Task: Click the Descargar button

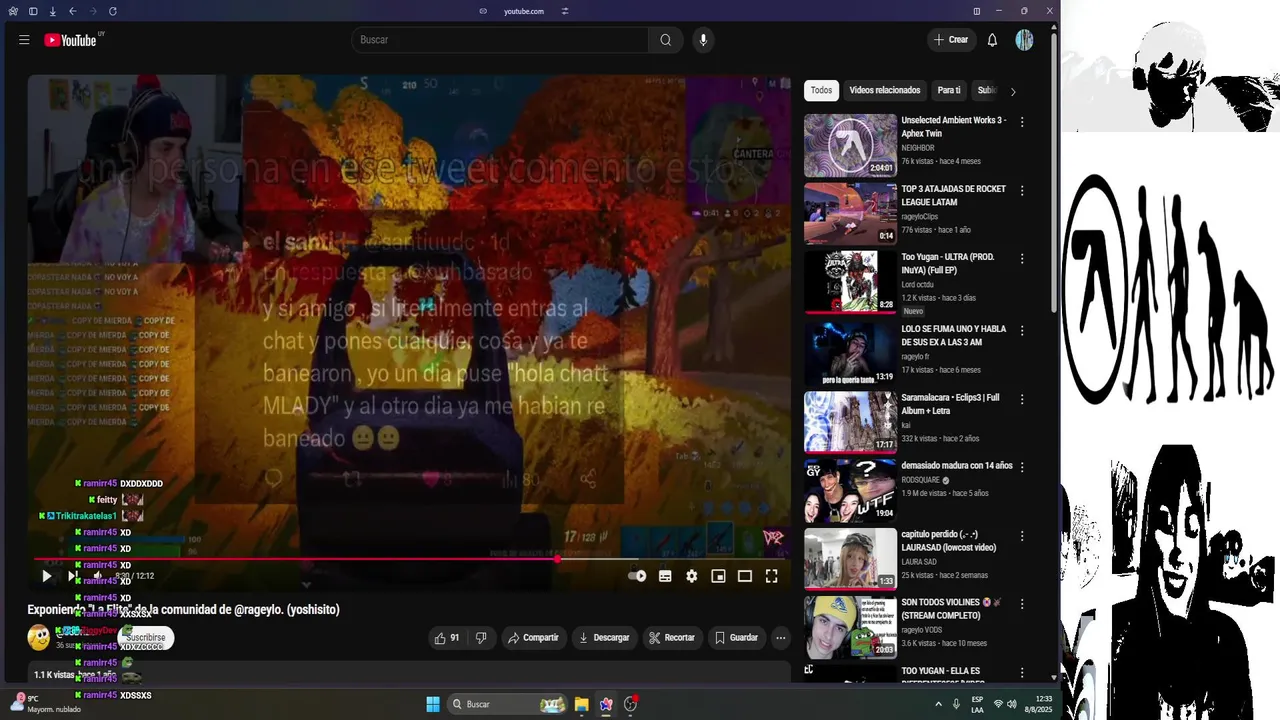Action: (604, 638)
